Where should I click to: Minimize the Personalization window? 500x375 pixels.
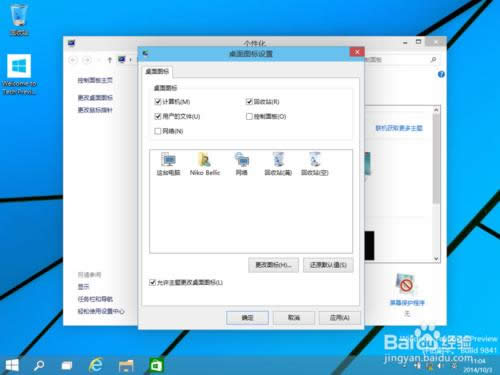[405, 43]
